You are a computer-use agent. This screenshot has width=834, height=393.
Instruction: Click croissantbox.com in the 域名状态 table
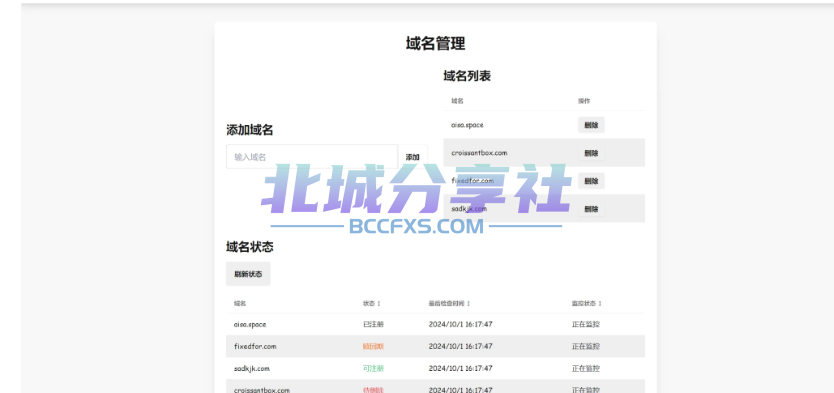coord(262,390)
